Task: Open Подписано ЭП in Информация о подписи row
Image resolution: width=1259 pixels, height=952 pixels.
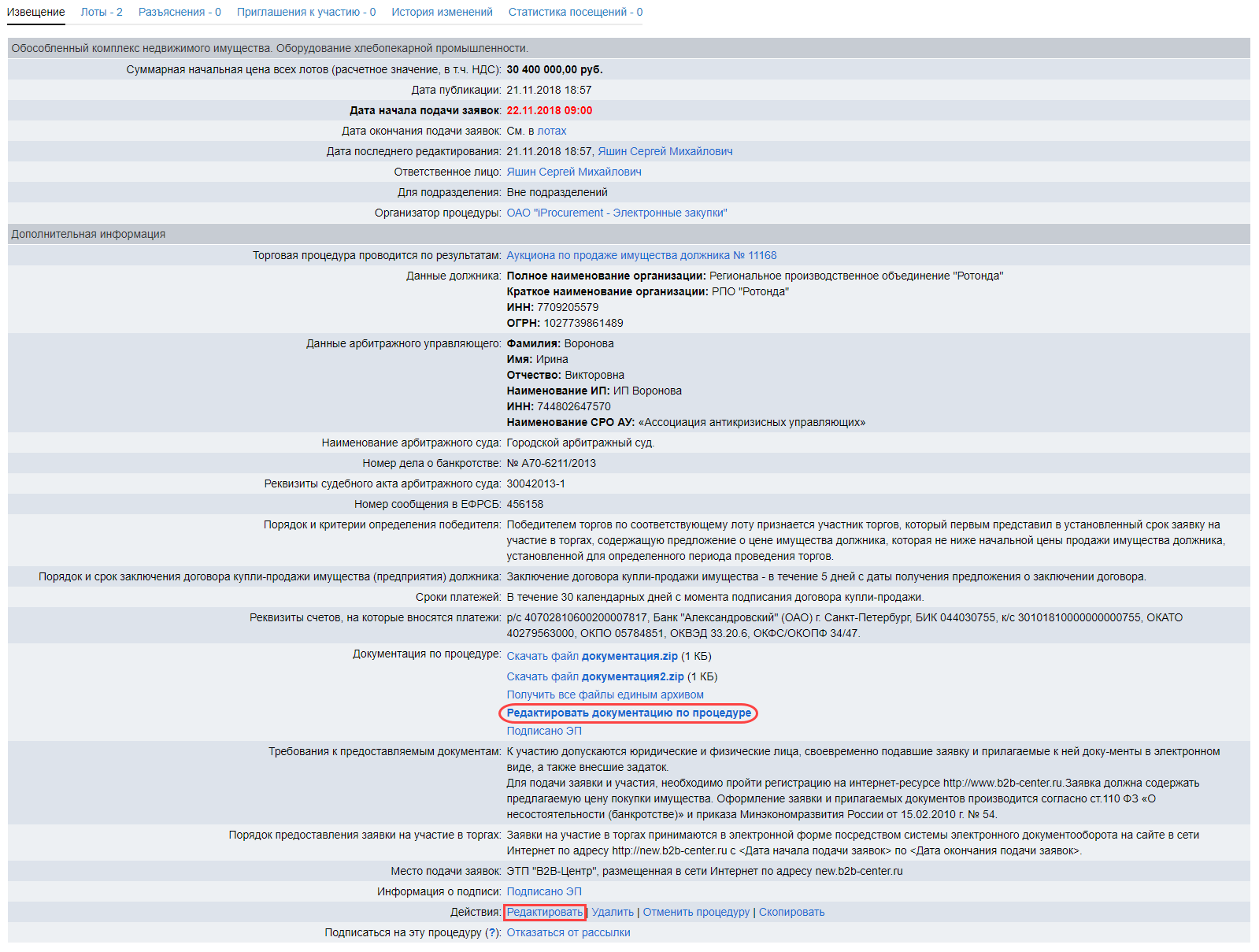Action: coord(544,891)
